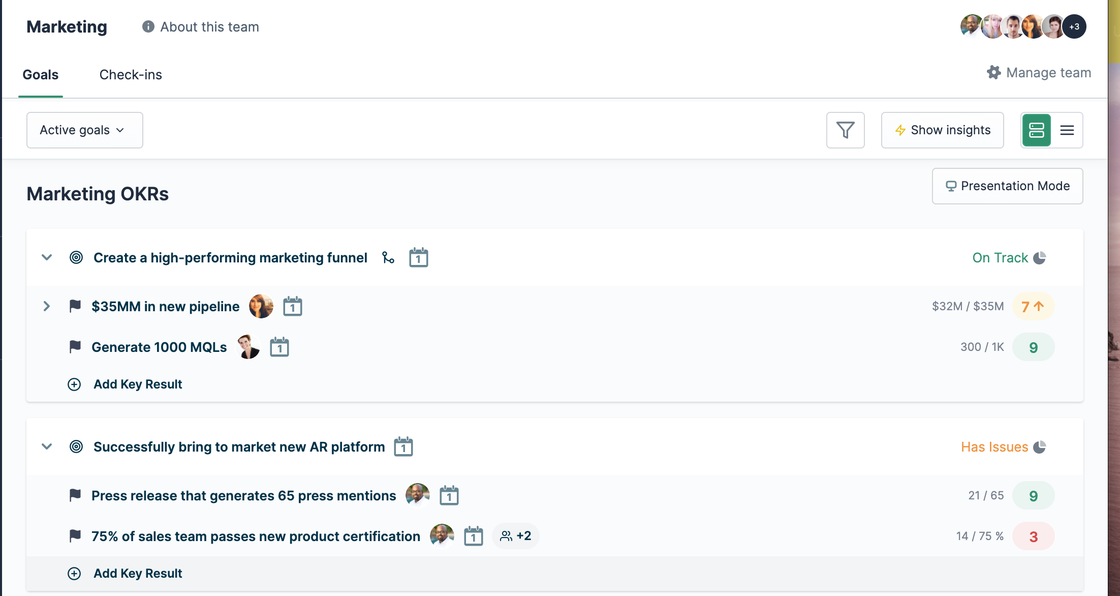The image size is (1120, 596).
Task: Switch to the Check-ins tab
Action: (130, 75)
